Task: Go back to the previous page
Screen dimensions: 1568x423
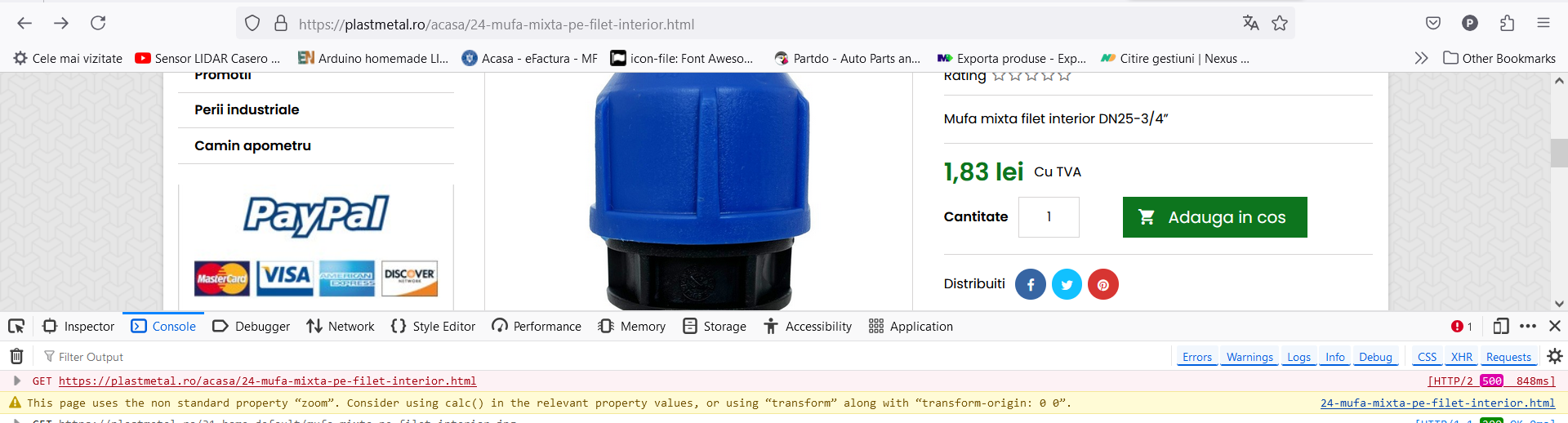Action: [24, 23]
